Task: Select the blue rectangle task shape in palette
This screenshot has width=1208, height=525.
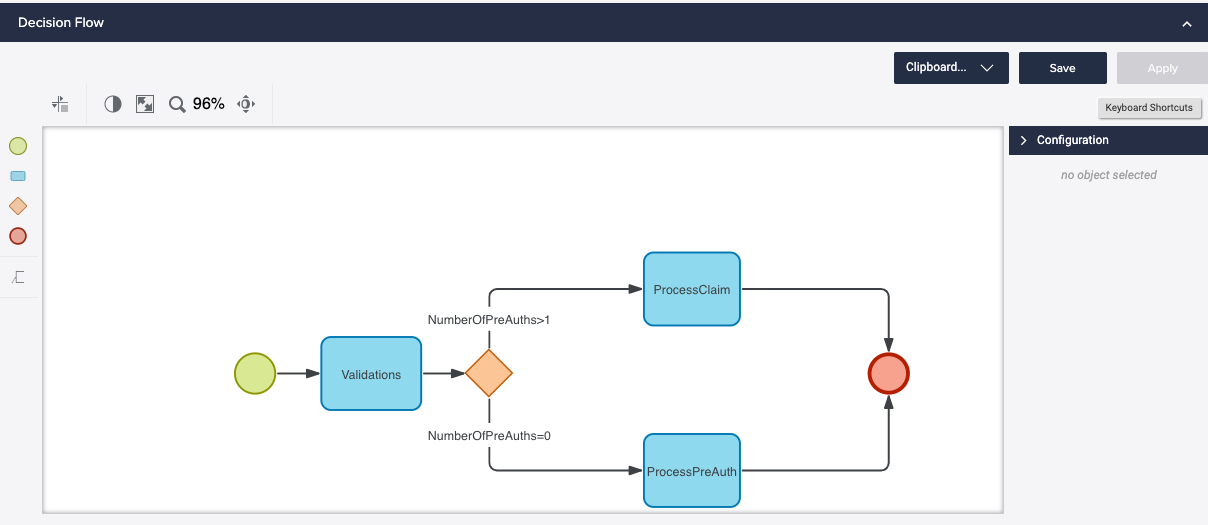Action: tap(18, 176)
